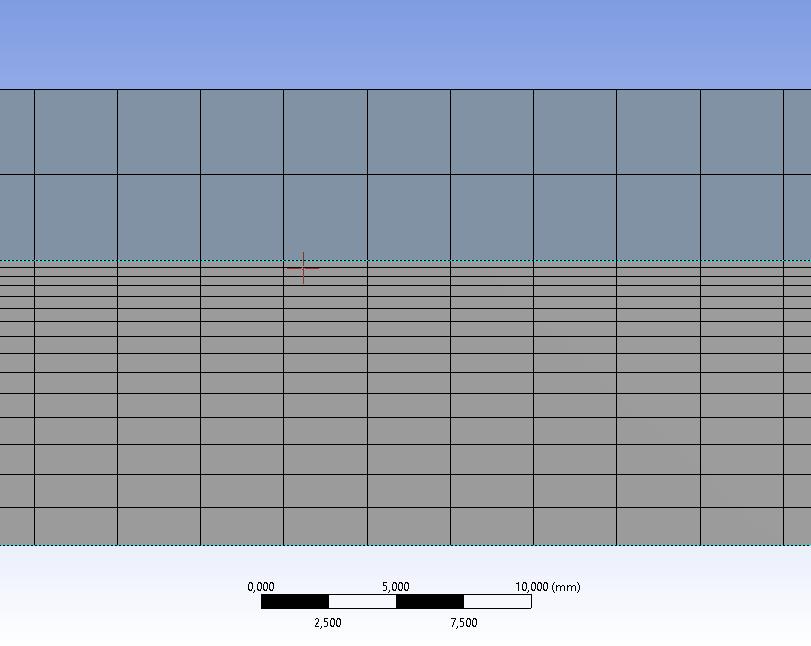Click the white ruler segment between 2,500 and 5,000

362,602
